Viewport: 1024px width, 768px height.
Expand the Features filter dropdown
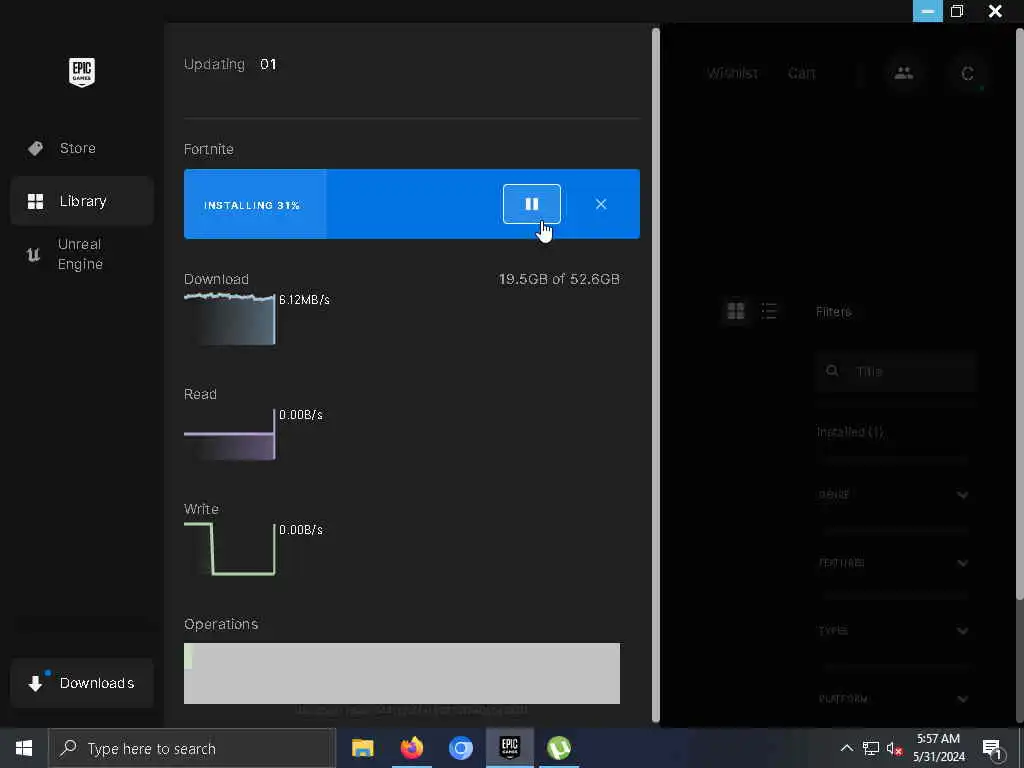point(893,562)
